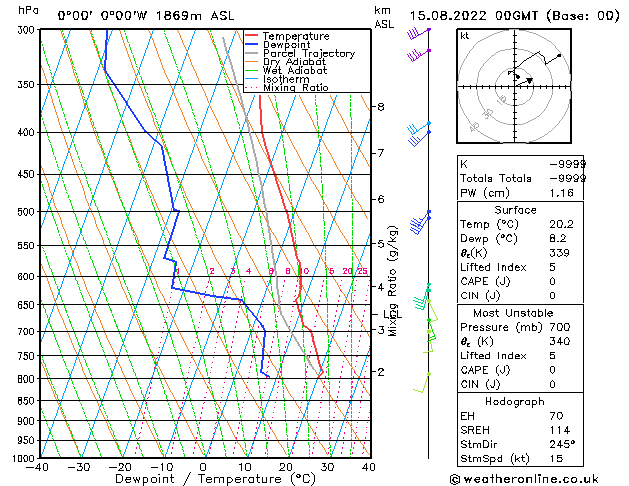
Task: Click the date text '15.08.2022 00GMT'
Action: coord(474,16)
